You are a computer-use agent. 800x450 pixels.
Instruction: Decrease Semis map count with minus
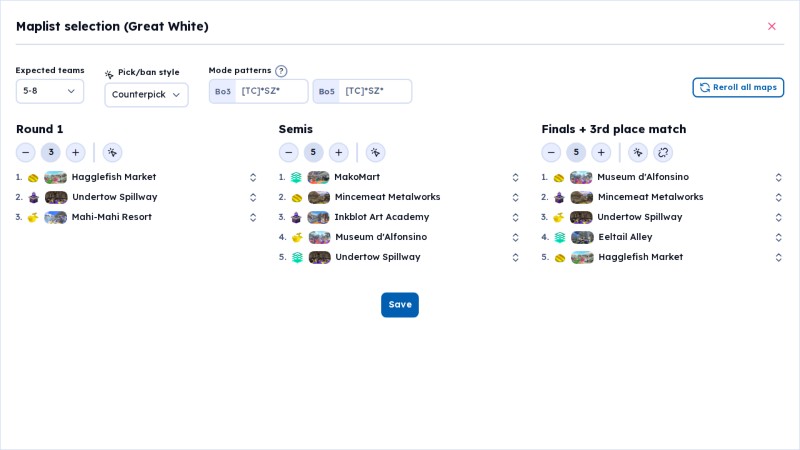(288, 152)
